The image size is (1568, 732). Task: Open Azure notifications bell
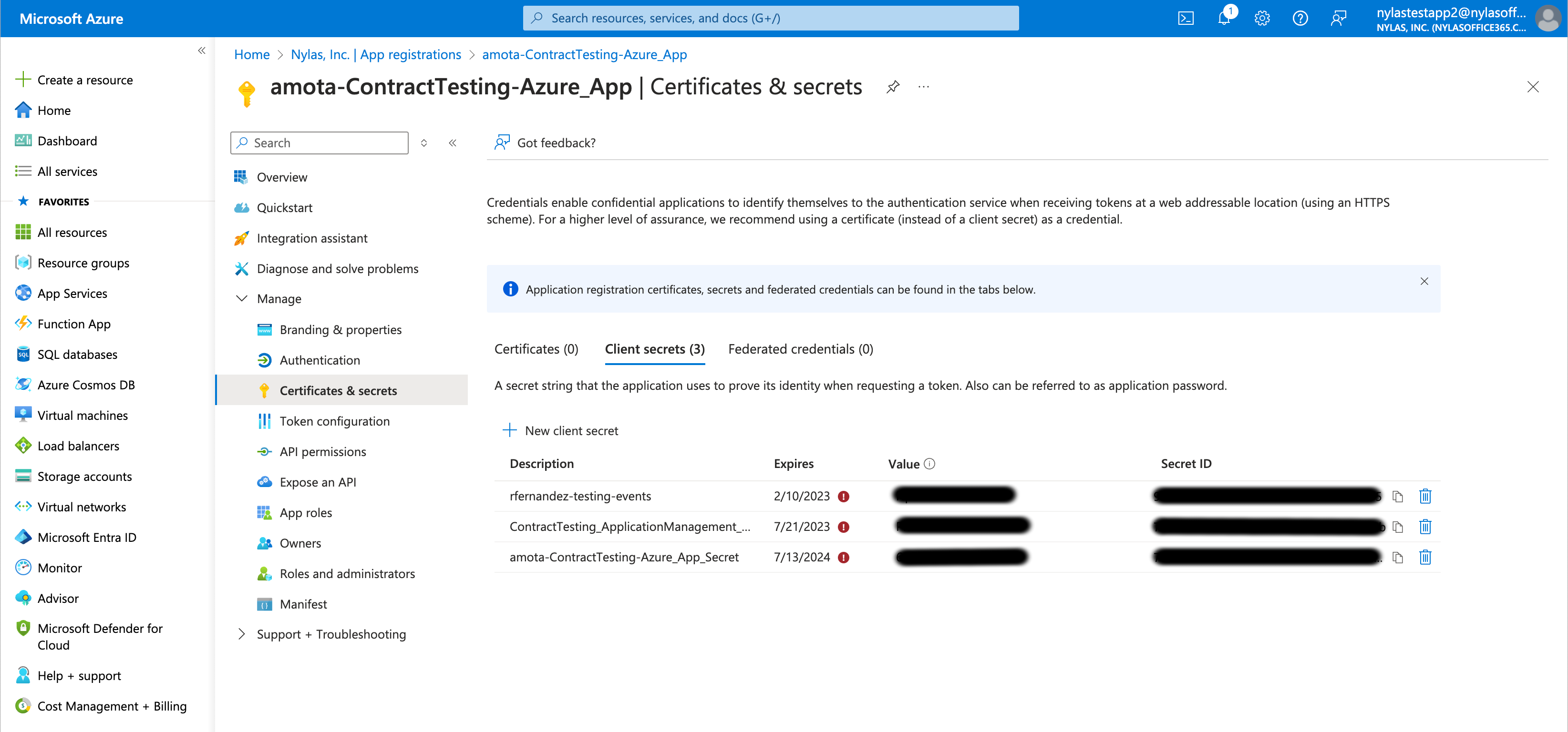coord(1224,18)
